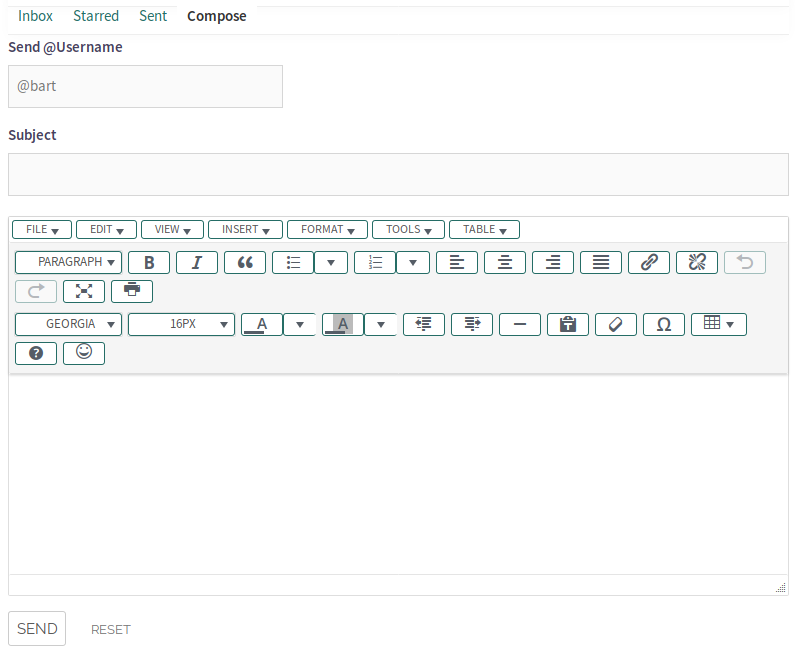Click the print icon

click(x=132, y=291)
